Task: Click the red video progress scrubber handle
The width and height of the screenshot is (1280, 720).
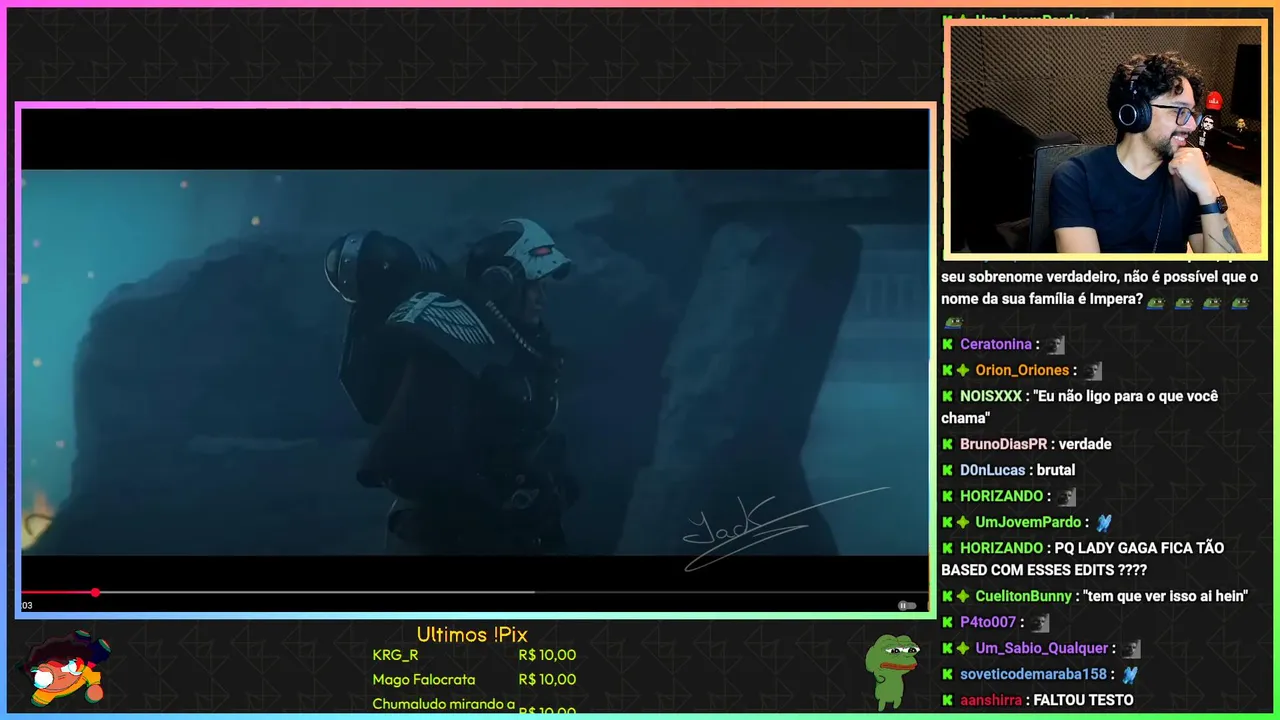Action: coord(95,593)
